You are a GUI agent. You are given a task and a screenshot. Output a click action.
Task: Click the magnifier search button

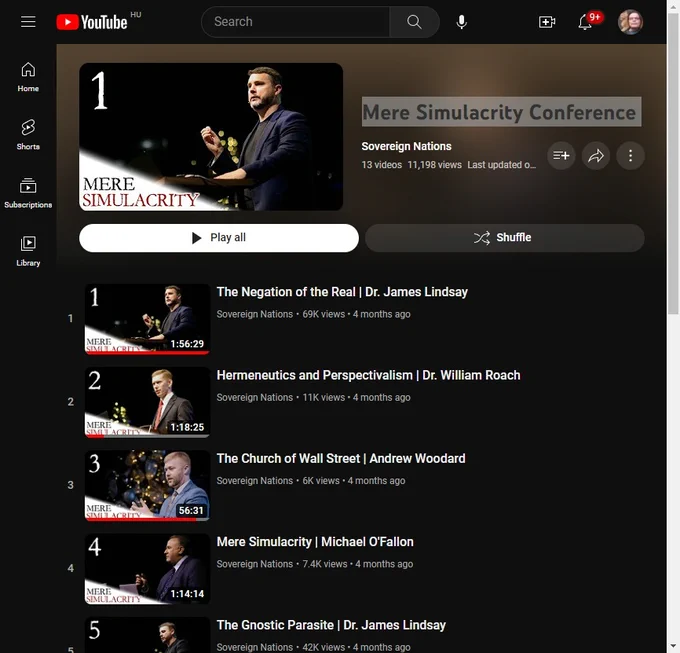[x=414, y=22]
